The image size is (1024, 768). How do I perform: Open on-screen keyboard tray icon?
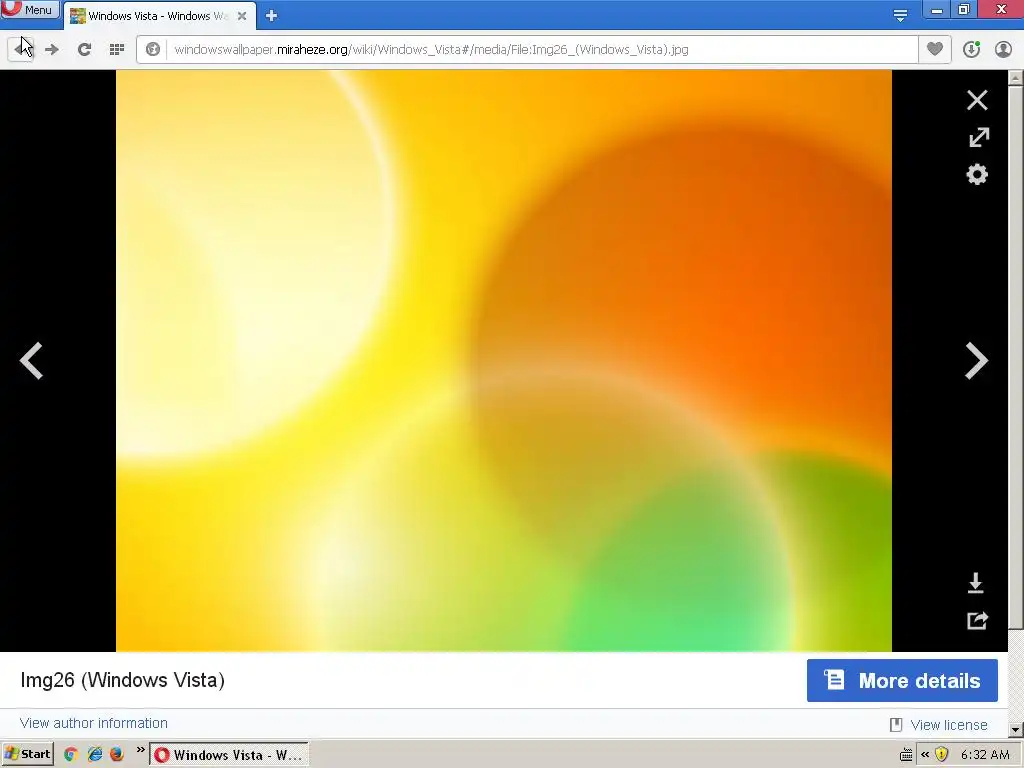pyautogui.click(x=906, y=755)
